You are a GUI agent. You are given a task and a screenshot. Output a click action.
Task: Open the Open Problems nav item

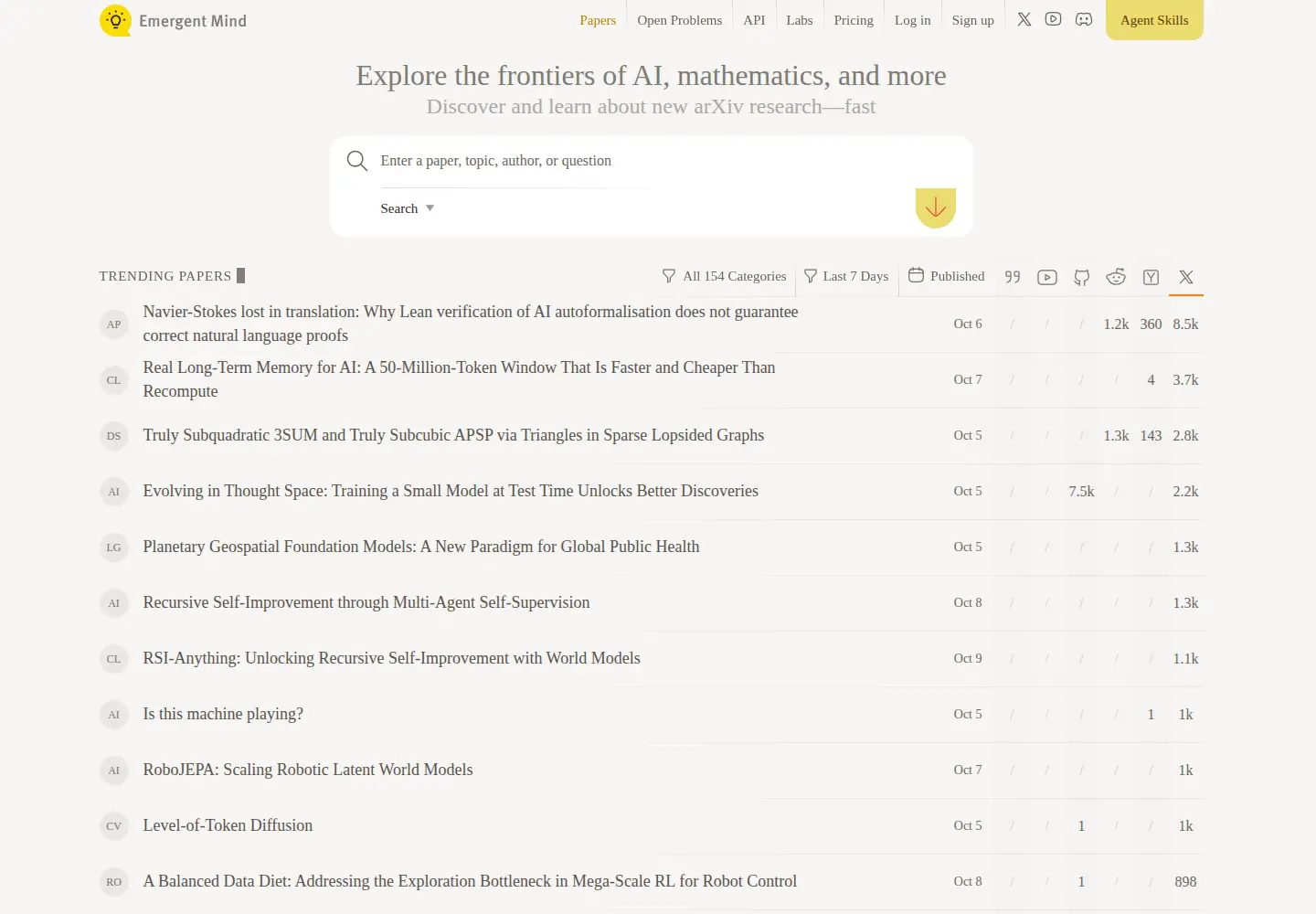680,20
